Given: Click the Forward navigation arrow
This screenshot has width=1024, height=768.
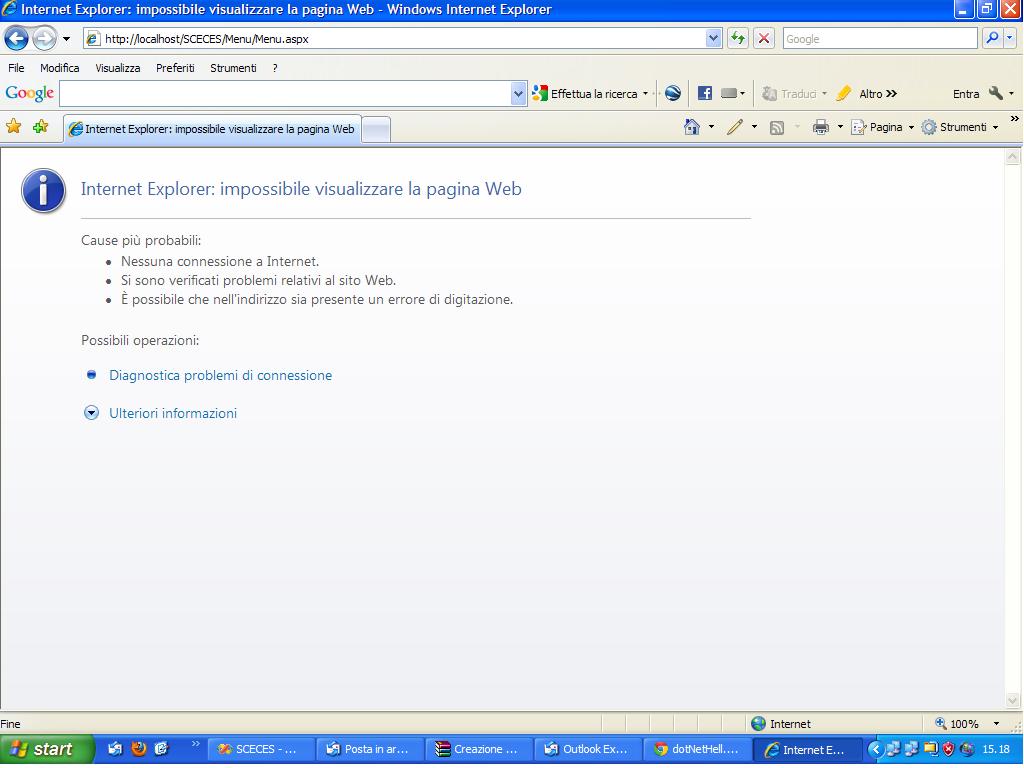Looking at the screenshot, I should coord(44,39).
